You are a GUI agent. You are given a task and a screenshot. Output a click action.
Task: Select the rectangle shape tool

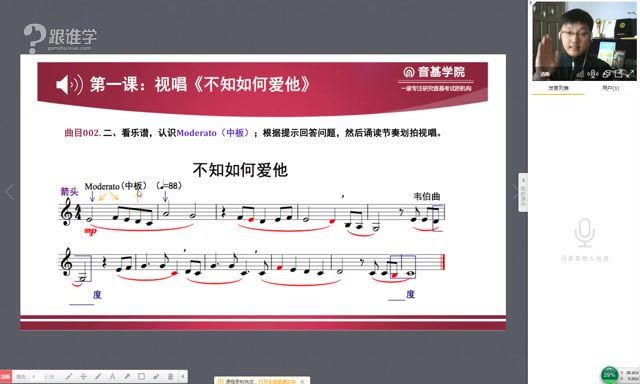(x=141, y=376)
